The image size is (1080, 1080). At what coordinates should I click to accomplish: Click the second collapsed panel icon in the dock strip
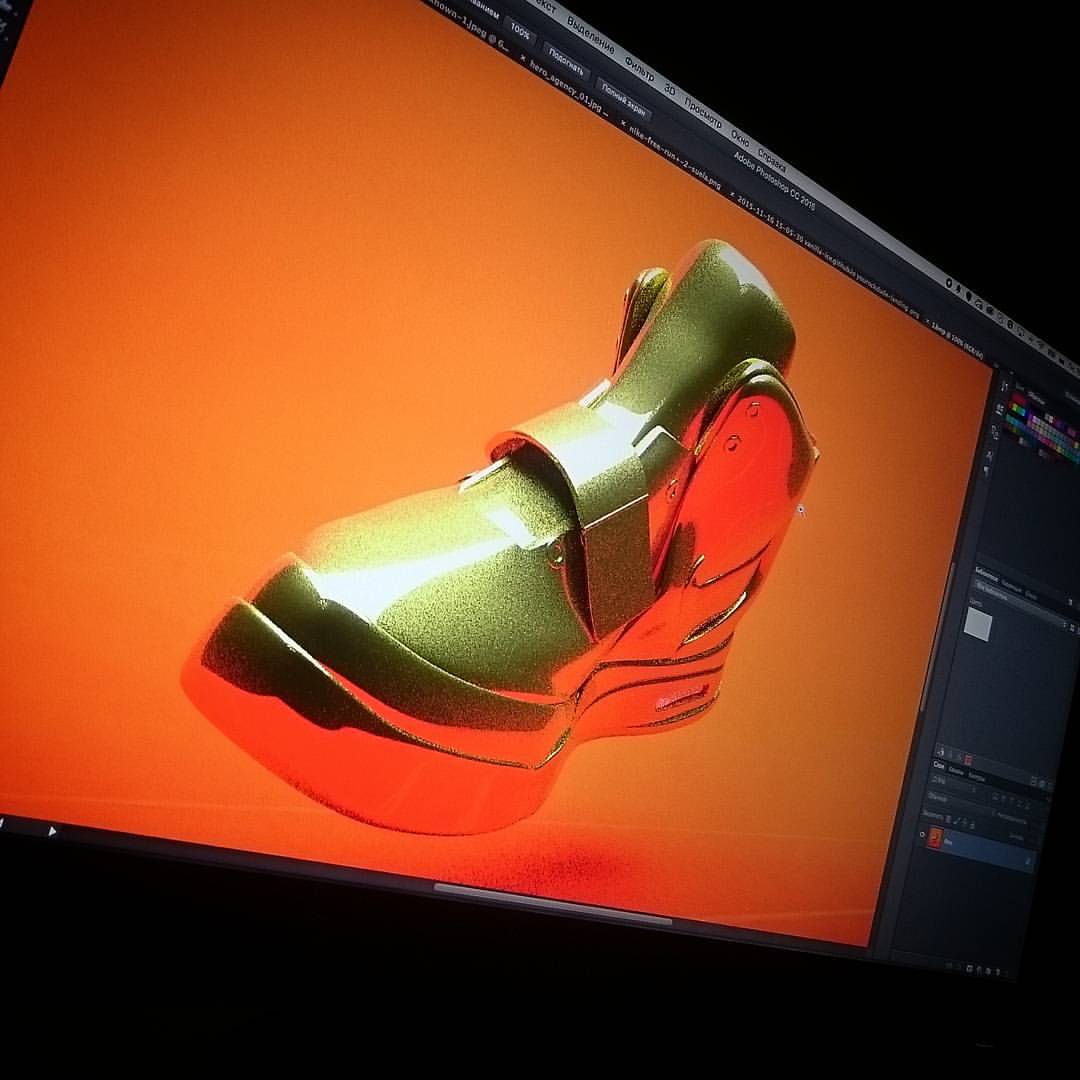pyautogui.click(x=999, y=409)
